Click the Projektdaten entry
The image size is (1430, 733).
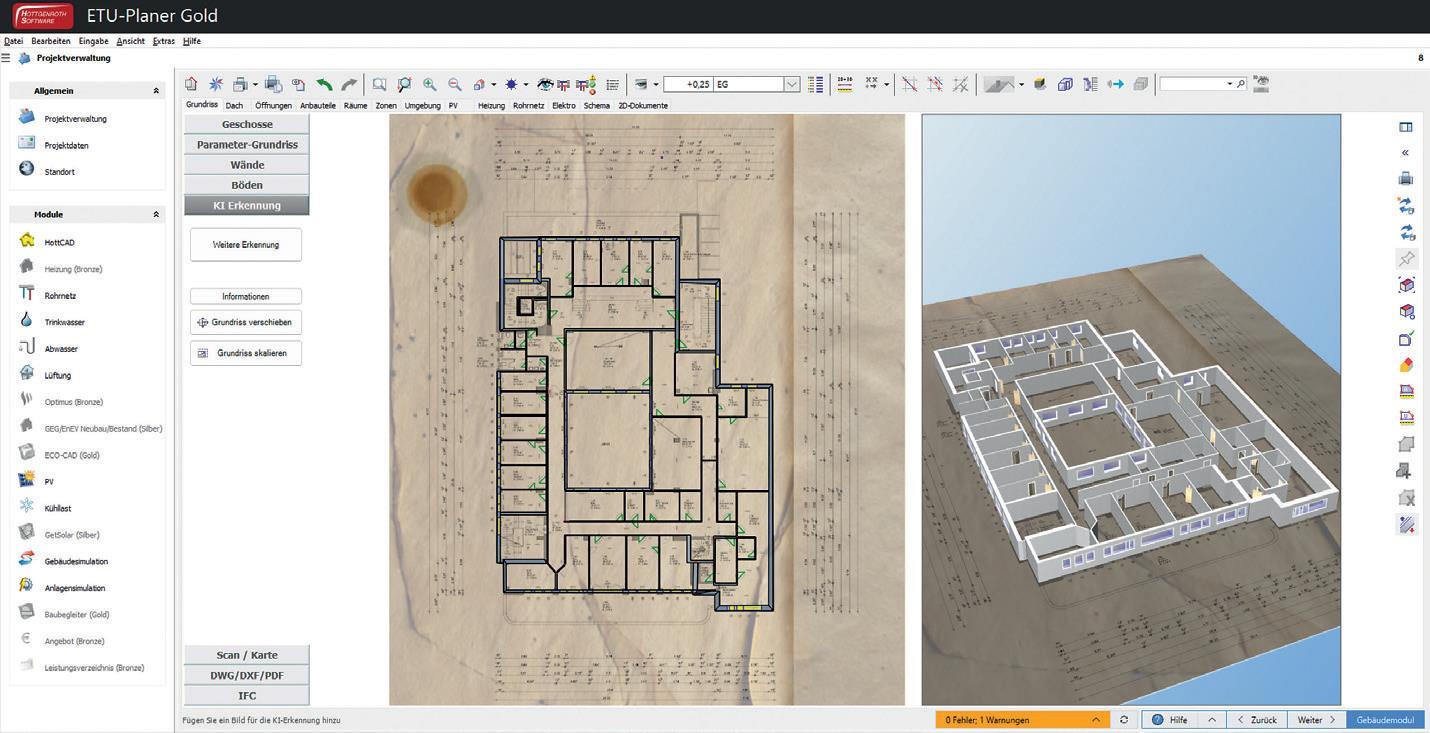[x=66, y=145]
